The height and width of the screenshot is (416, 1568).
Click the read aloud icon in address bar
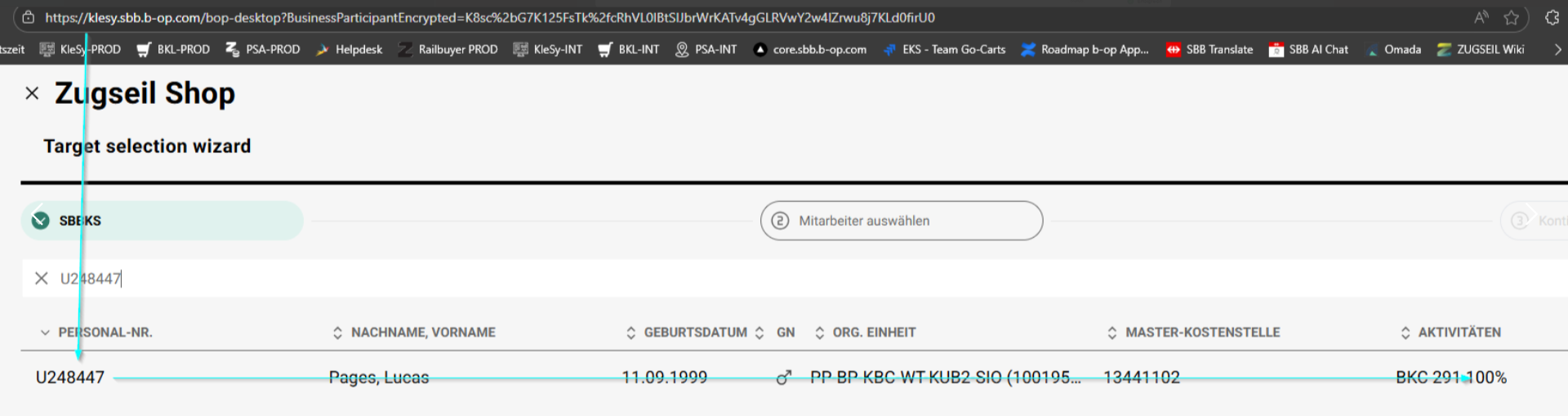(x=1481, y=17)
